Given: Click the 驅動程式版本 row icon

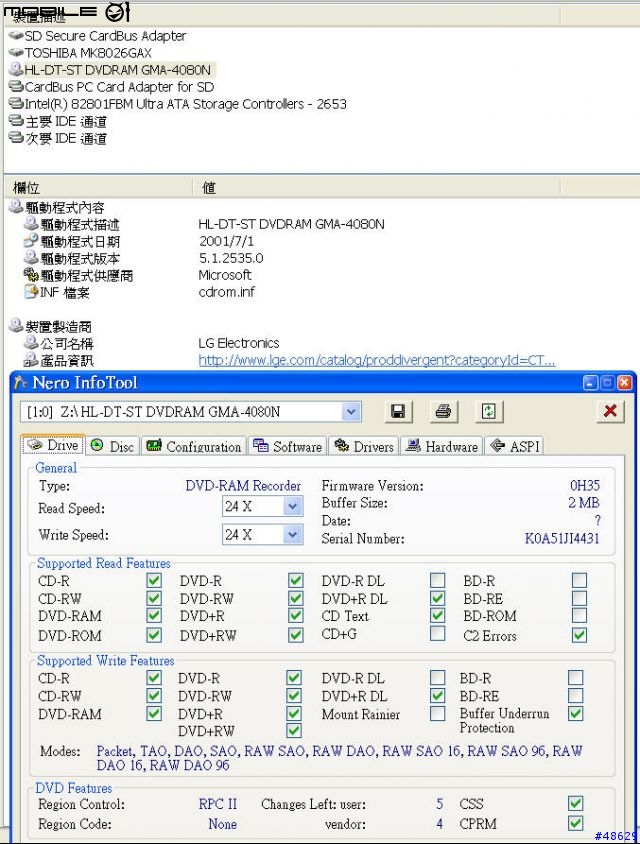Looking at the screenshot, I should [x=31, y=258].
